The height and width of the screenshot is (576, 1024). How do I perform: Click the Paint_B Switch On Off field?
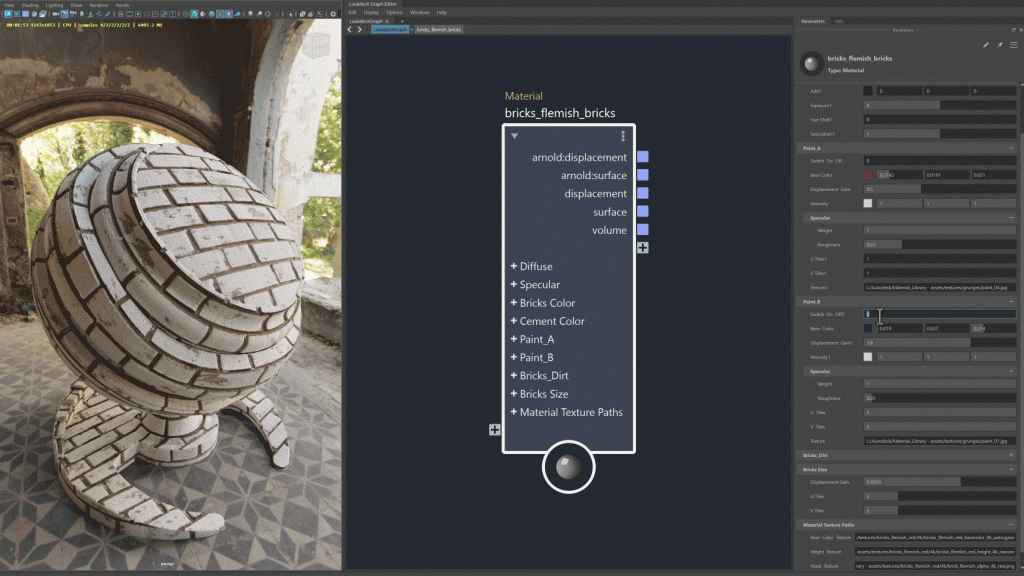[940, 314]
